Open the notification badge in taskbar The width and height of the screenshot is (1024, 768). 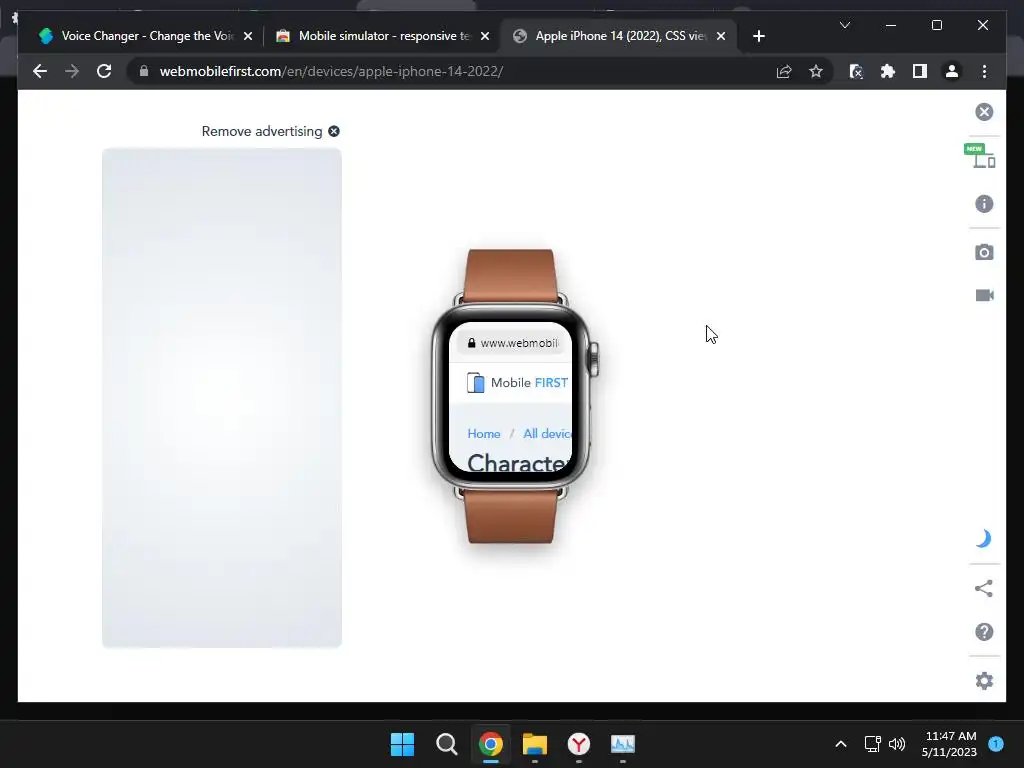[996, 744]
